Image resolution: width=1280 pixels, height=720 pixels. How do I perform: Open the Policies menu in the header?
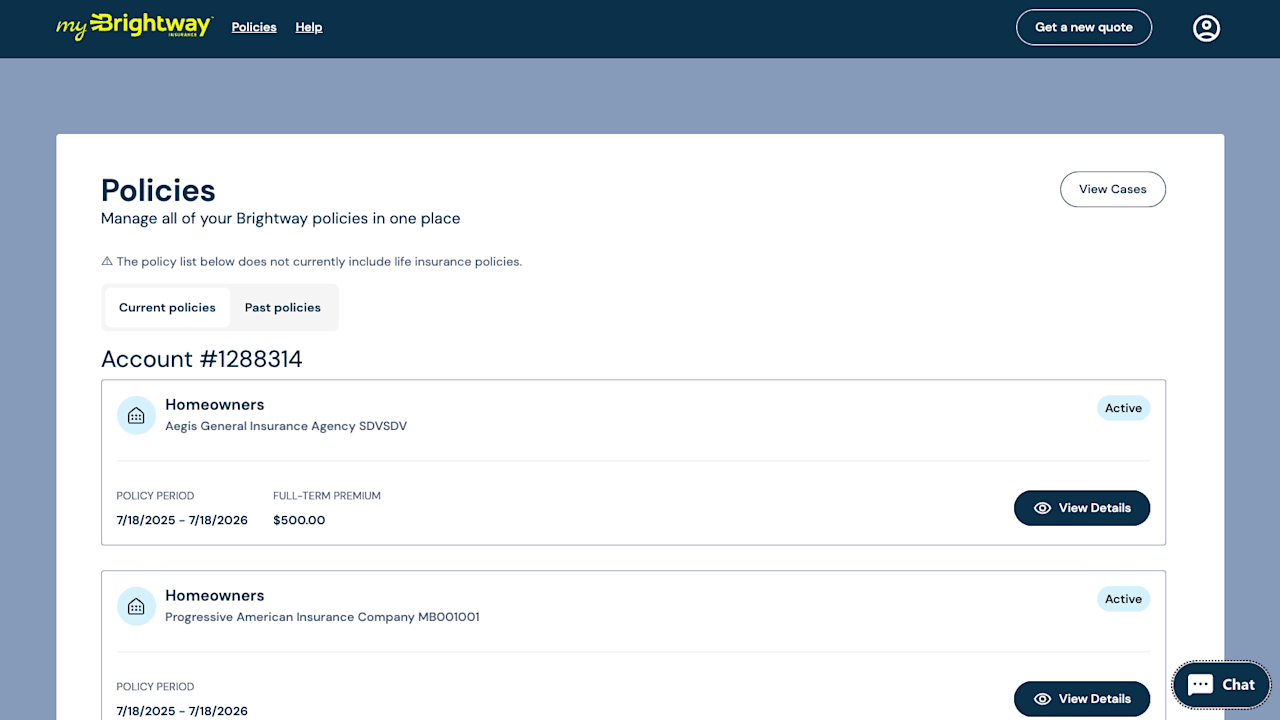point(254,27)
